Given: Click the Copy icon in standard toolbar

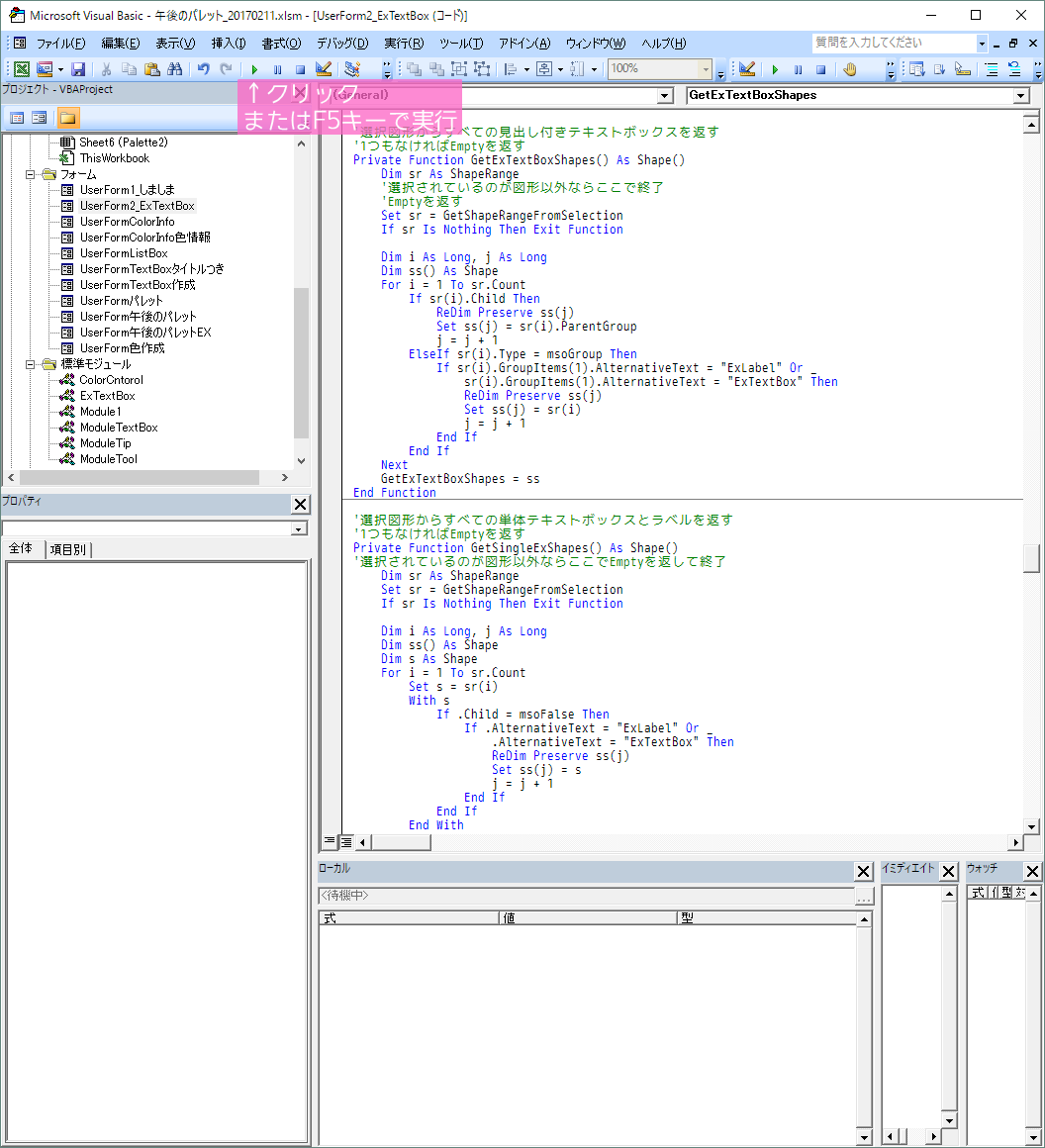Looking at the screenshot, I should click(129, 69).
